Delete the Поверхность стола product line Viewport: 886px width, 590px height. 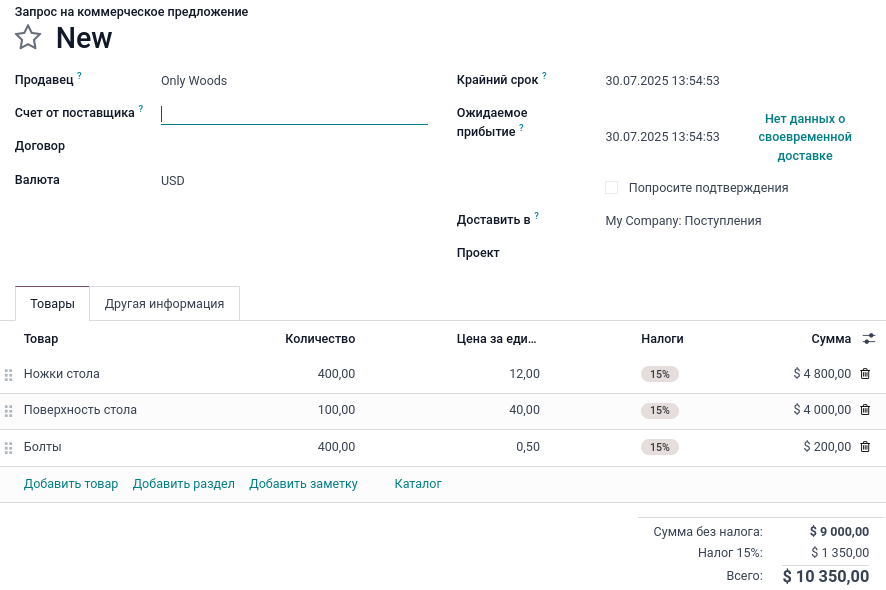click(x=865, y=410)
